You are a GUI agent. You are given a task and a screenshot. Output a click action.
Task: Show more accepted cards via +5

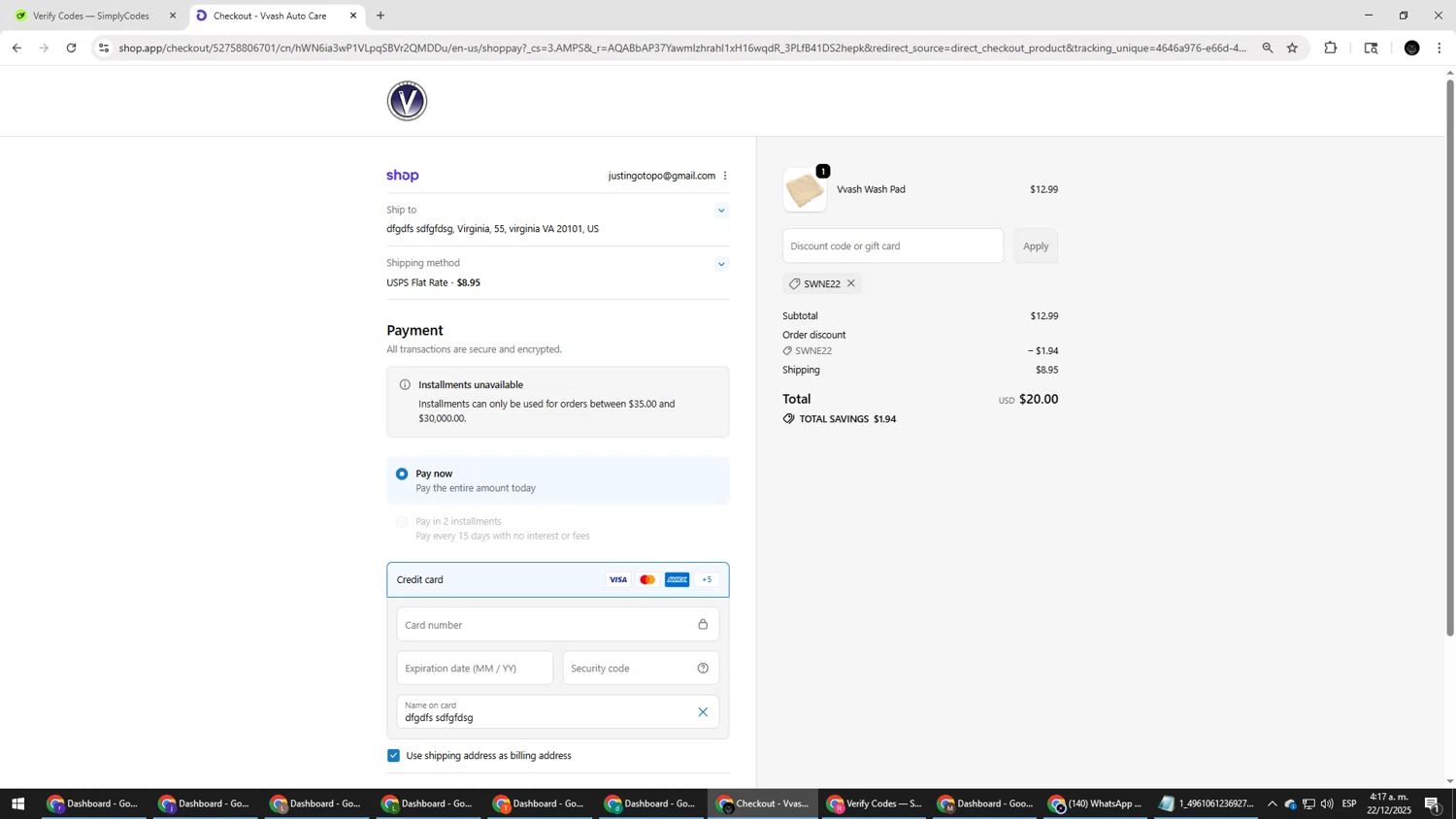(x=707, y=580)
